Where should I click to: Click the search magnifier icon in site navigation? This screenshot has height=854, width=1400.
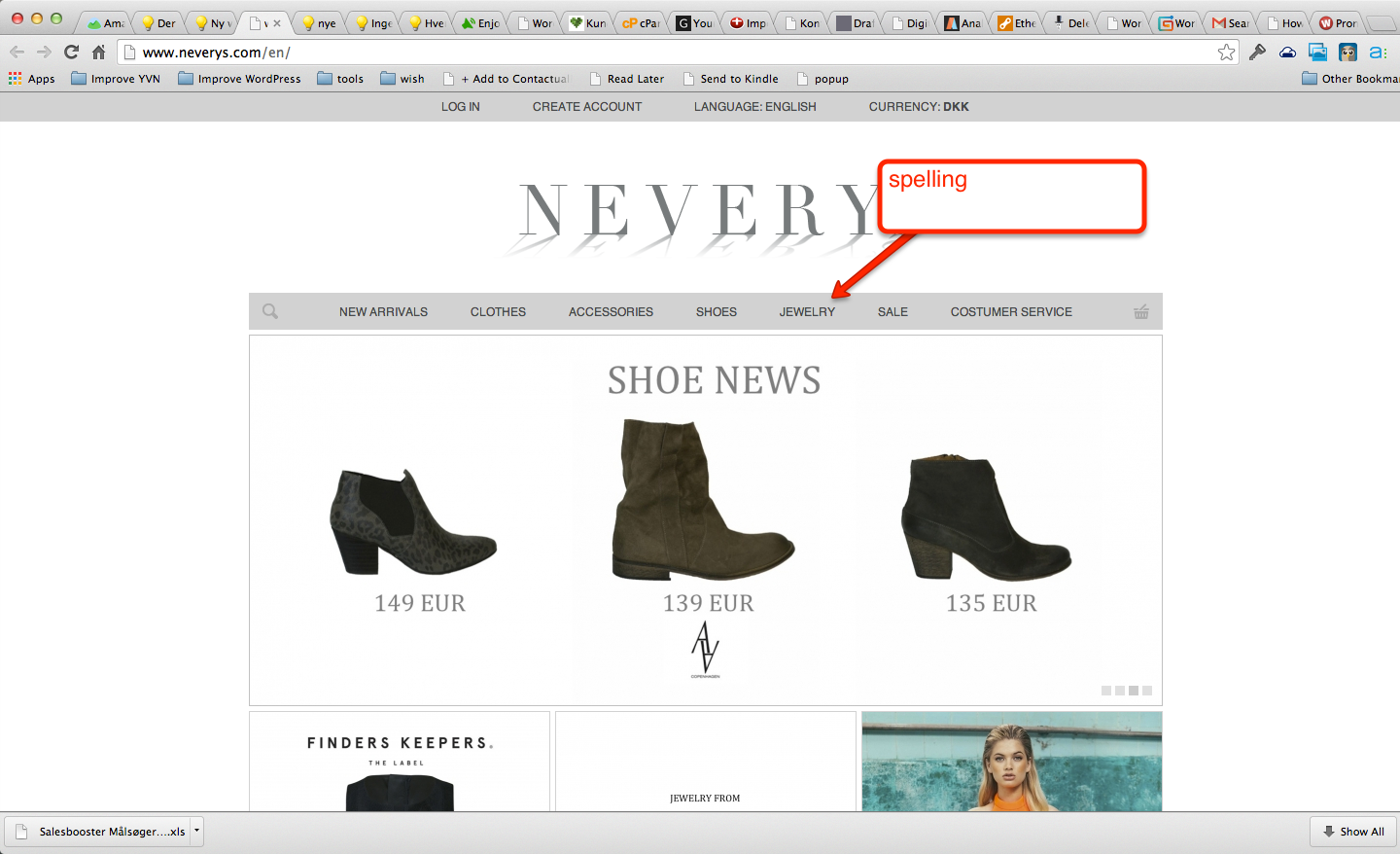270,311
